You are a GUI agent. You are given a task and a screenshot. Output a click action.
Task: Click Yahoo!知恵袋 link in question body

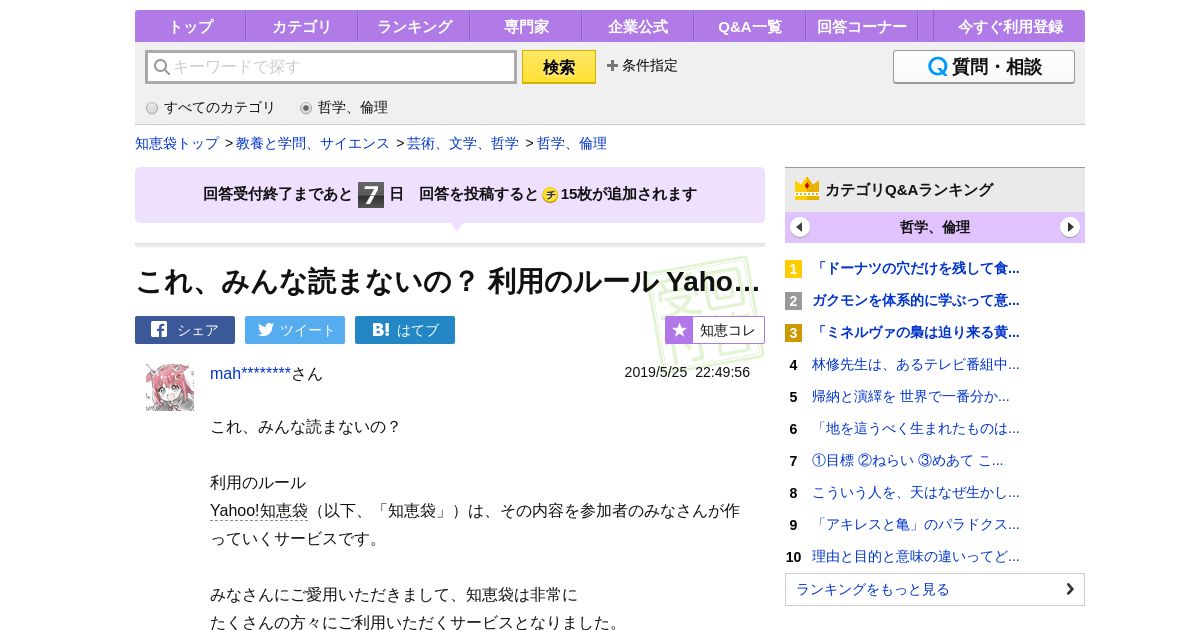coord(259,511)
